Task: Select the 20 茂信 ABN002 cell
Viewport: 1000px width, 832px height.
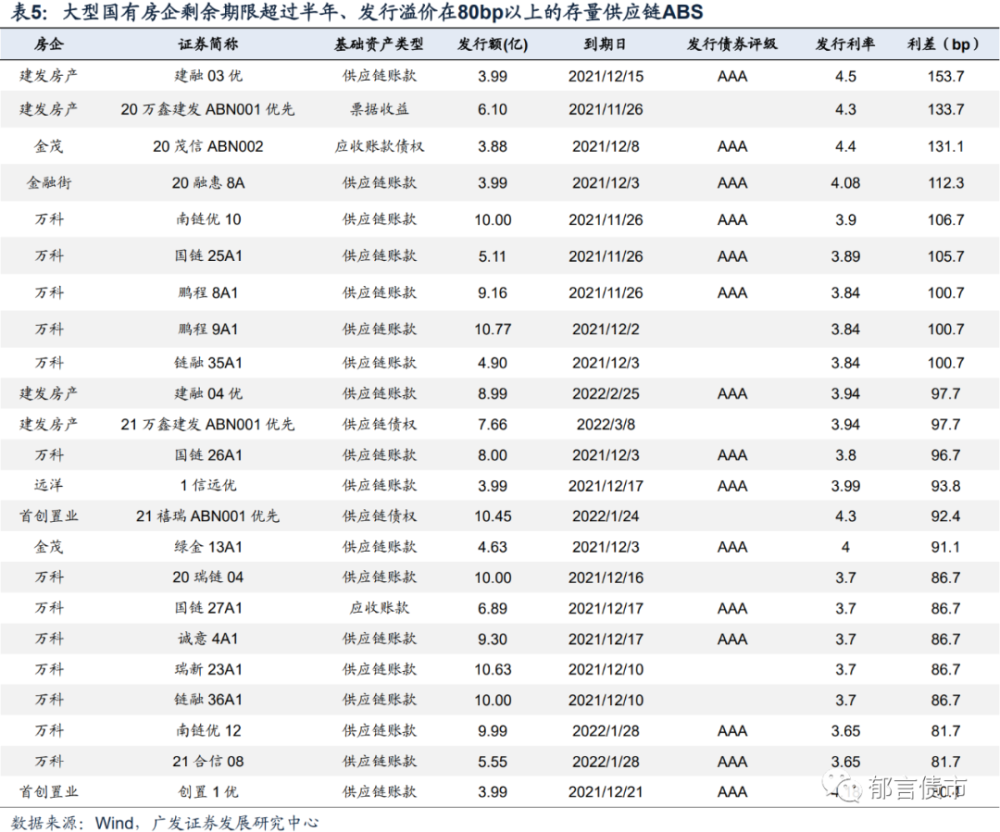Action: click(208, 147)
